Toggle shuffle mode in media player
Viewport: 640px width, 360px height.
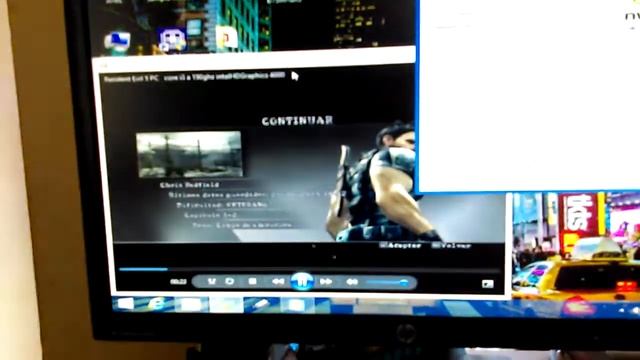(x=211, y=281)
